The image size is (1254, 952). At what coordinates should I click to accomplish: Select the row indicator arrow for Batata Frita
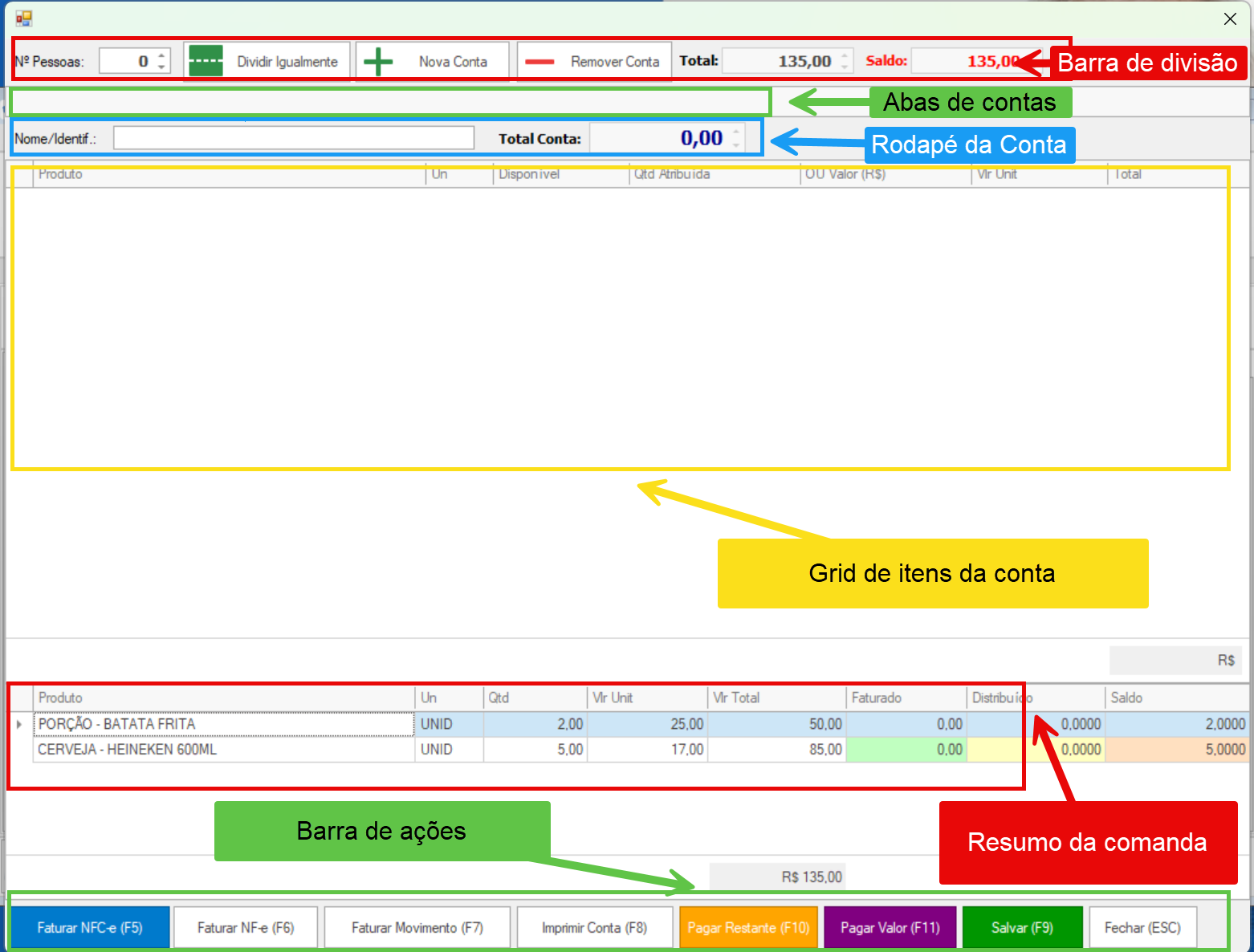click(x=19, y=724)
